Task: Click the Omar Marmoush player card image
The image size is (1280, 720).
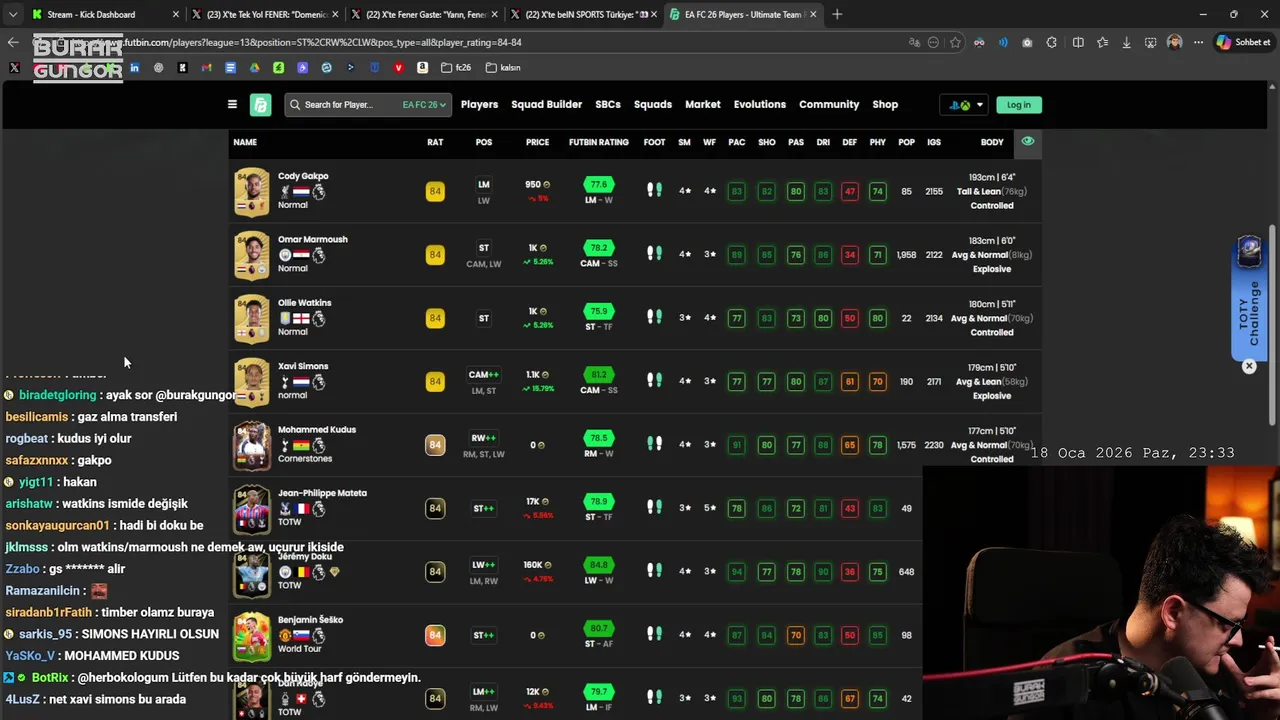Action: (252, 255)
